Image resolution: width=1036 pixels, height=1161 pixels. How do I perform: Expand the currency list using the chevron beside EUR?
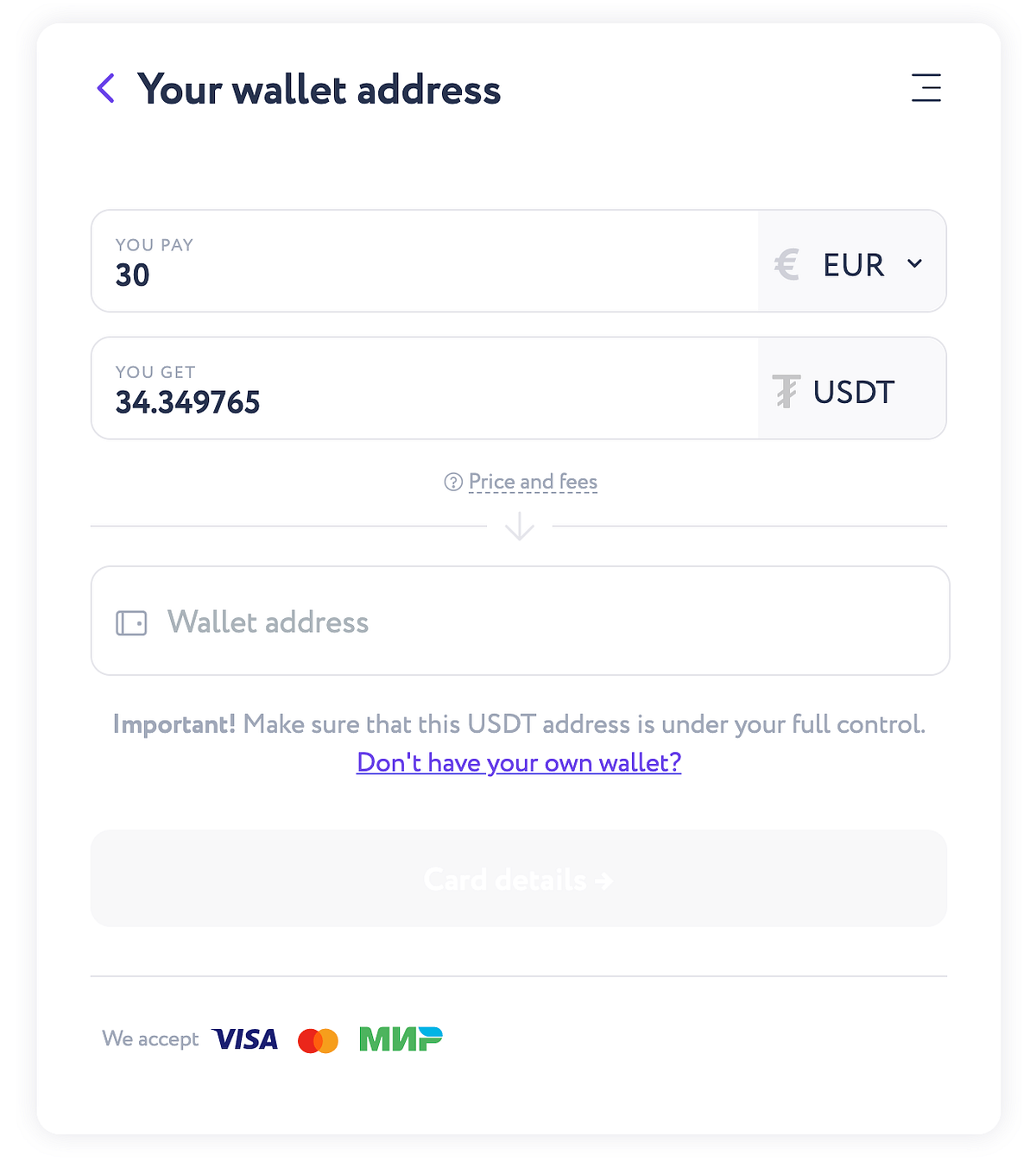[x=915, y=263]
